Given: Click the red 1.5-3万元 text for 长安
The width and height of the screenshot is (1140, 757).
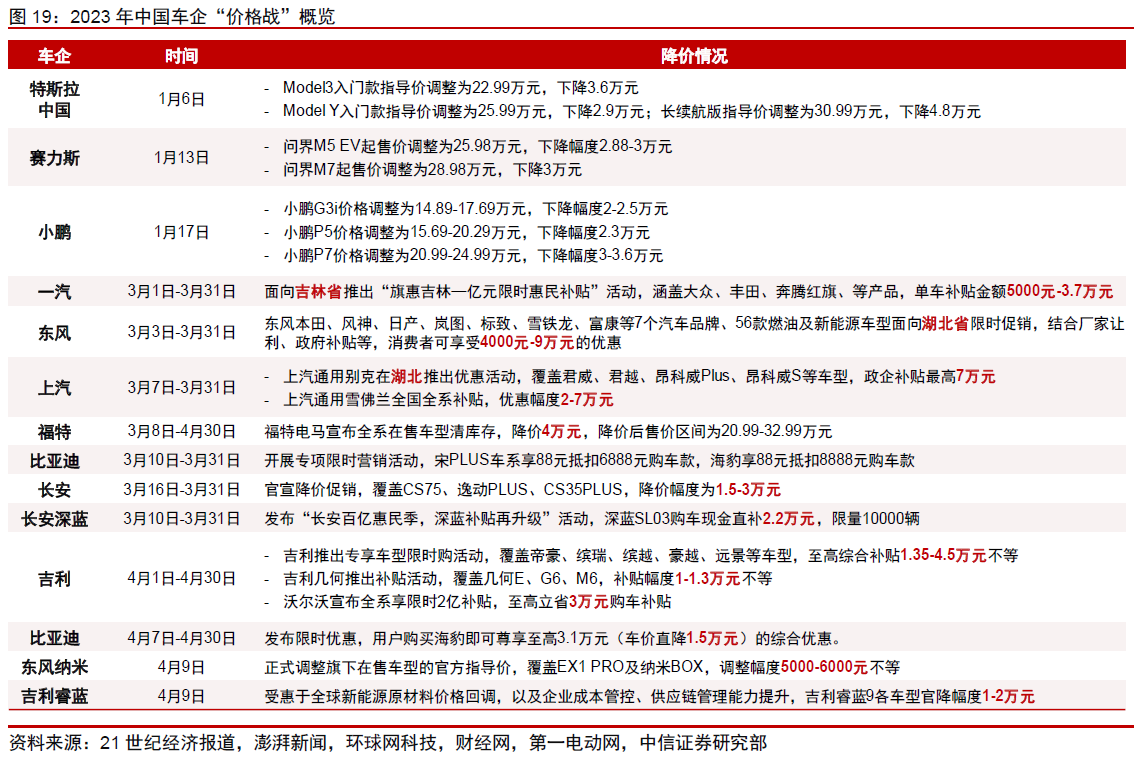Looking at the screenshot, I should coord(748,489).
